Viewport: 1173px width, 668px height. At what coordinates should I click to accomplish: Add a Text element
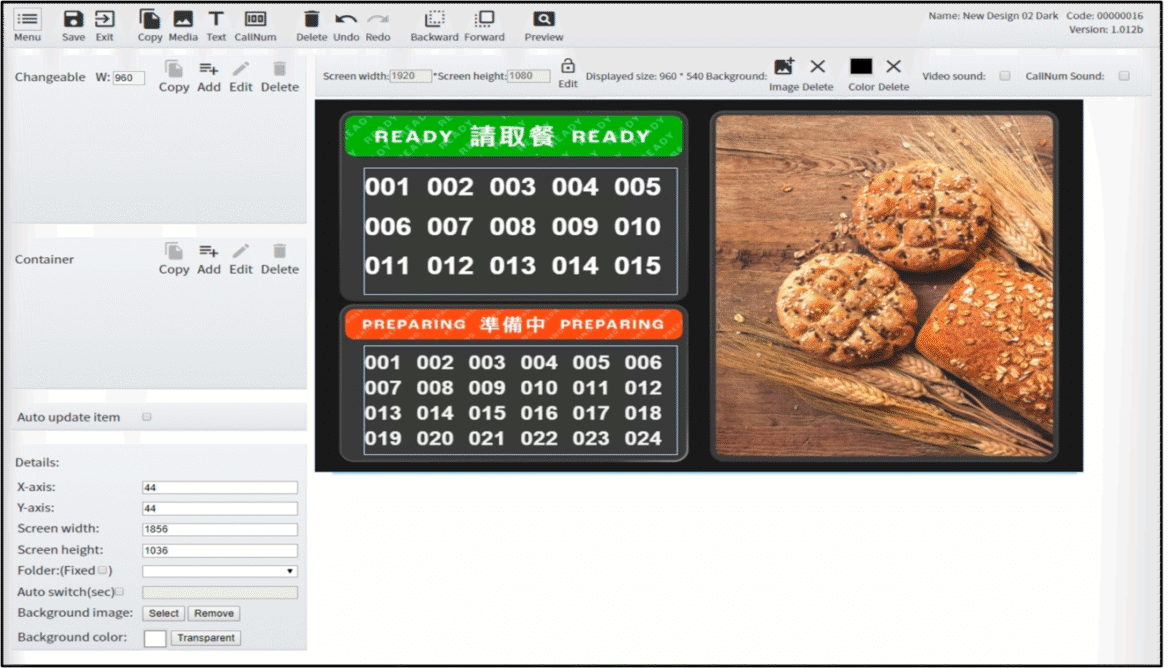[x=215, y=25]
